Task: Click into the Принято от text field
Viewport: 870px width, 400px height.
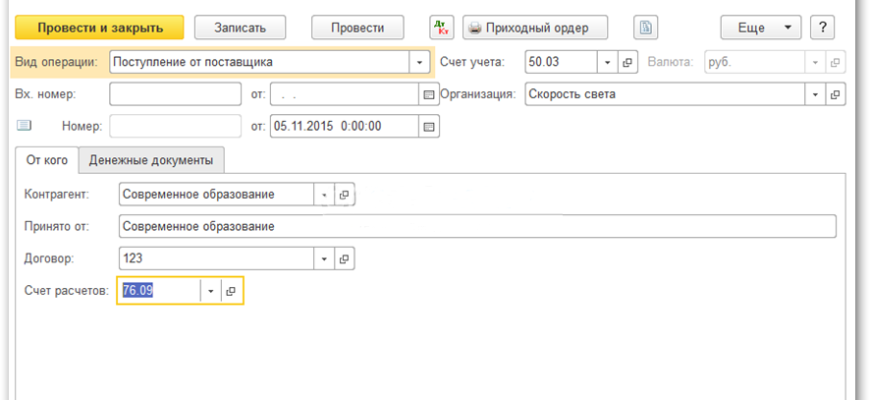Action: pos(476,226)
